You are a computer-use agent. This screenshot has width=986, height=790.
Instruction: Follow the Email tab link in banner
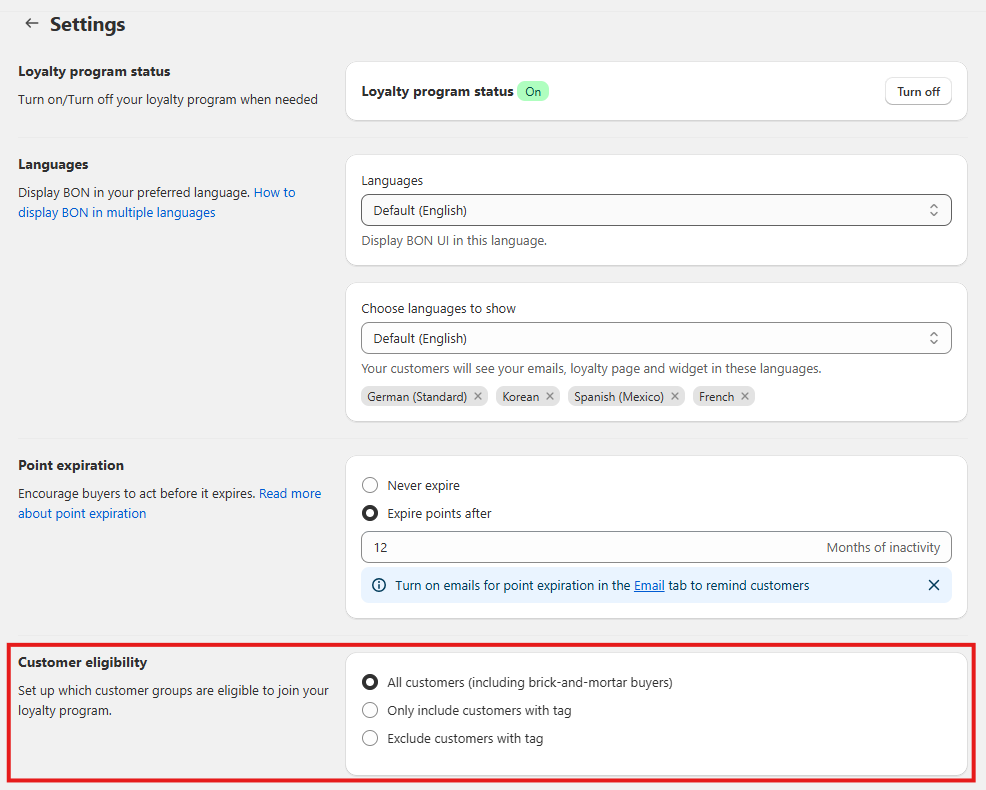click(649, 586)
